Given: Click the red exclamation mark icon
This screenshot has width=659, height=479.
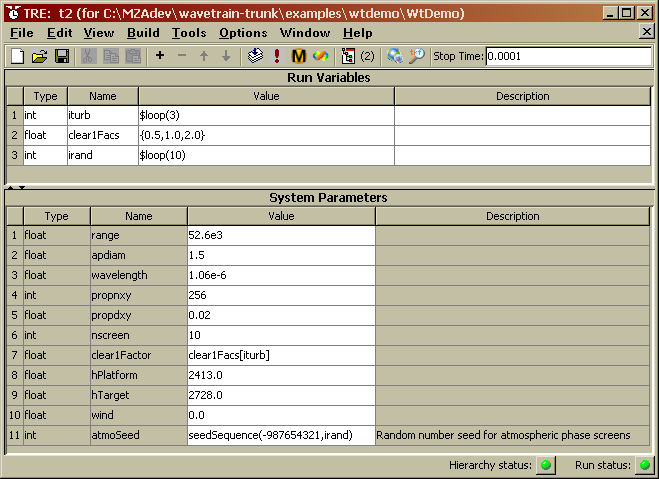Looking at the screenshot, I should point(277,55).
